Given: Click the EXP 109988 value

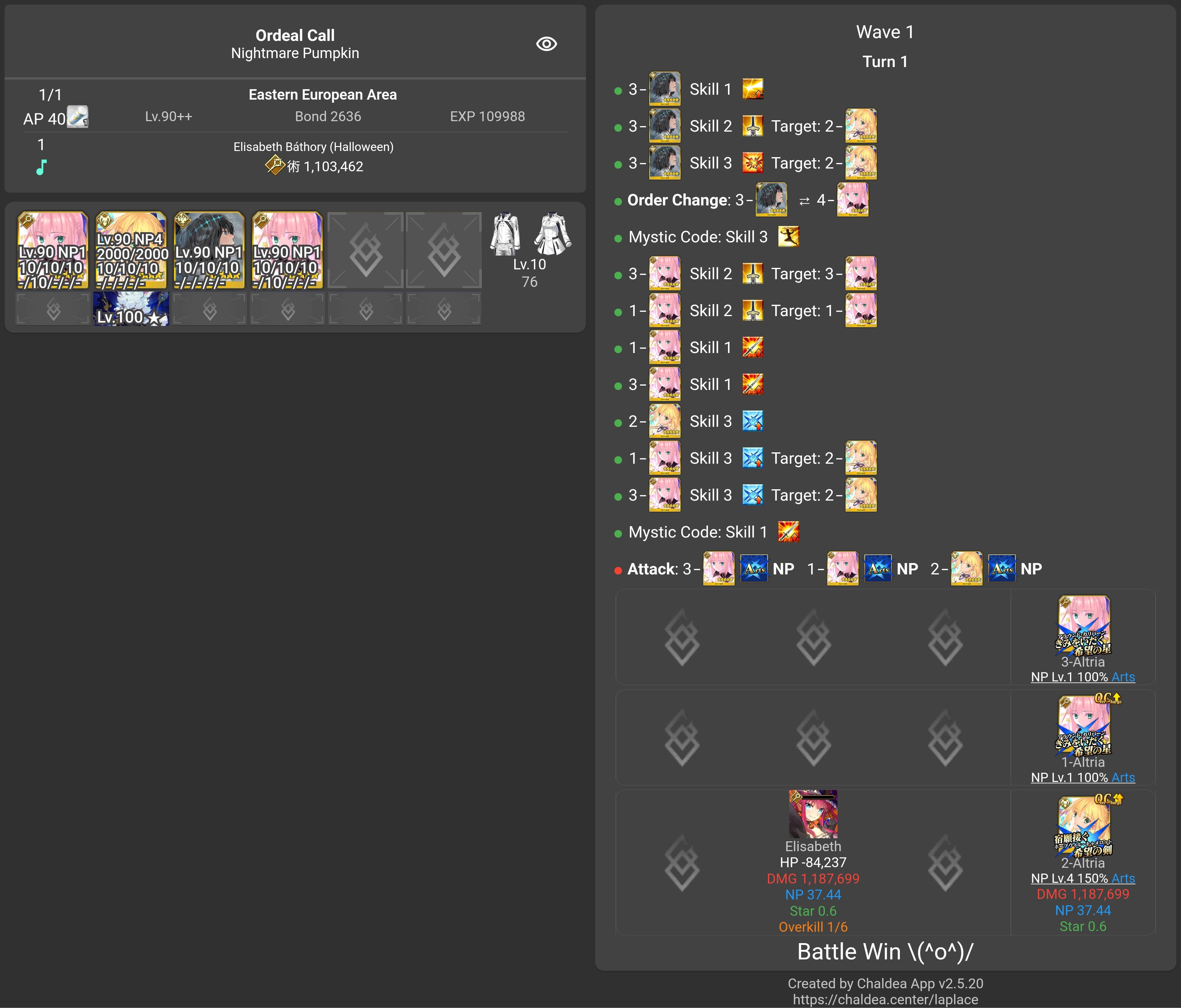Looking at the screenshot, I should coord(487,116).
